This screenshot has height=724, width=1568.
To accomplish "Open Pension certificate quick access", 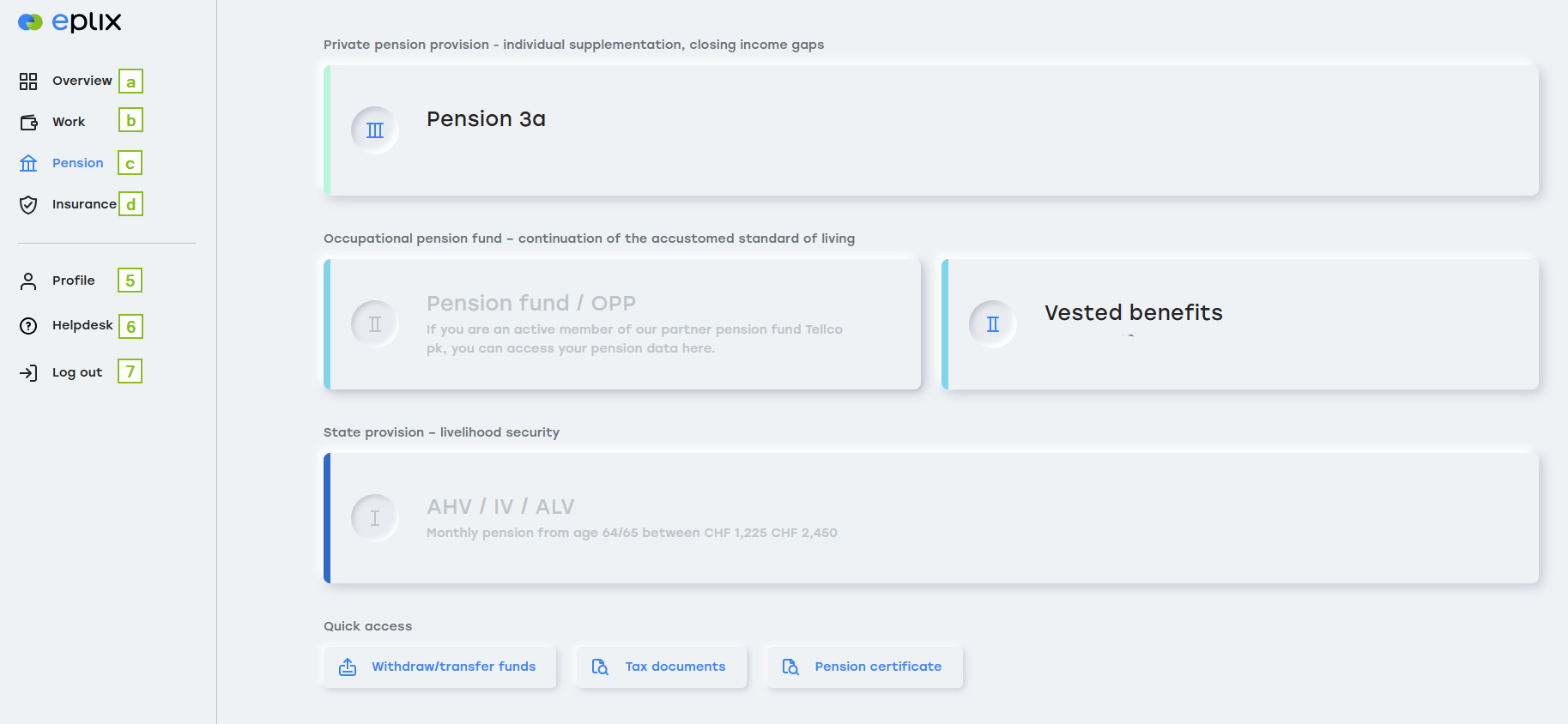I will [x=864, y=667].
